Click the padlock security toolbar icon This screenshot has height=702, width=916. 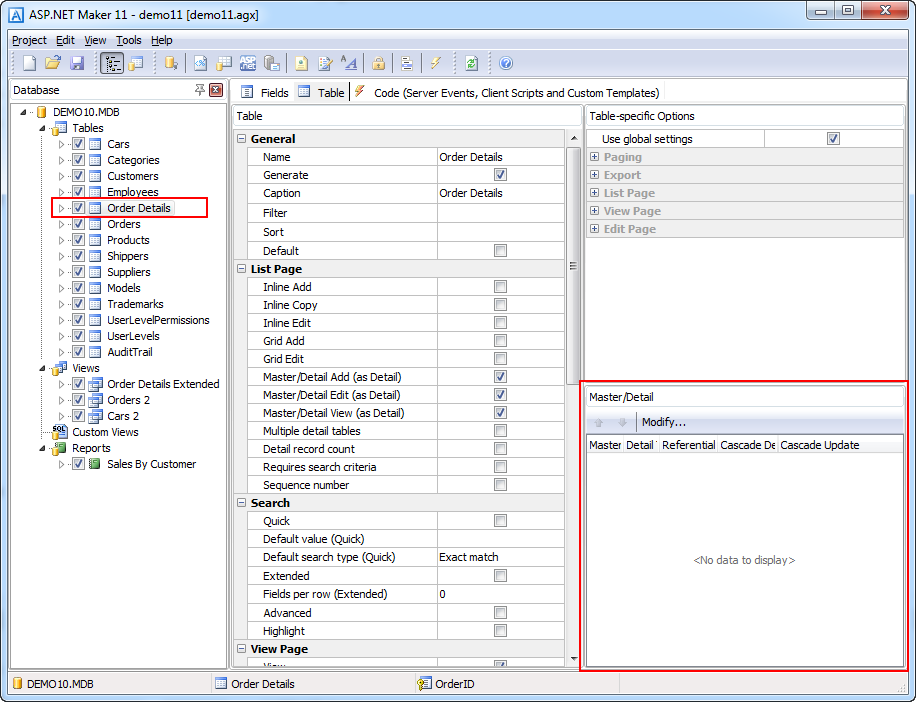(378, 63)
